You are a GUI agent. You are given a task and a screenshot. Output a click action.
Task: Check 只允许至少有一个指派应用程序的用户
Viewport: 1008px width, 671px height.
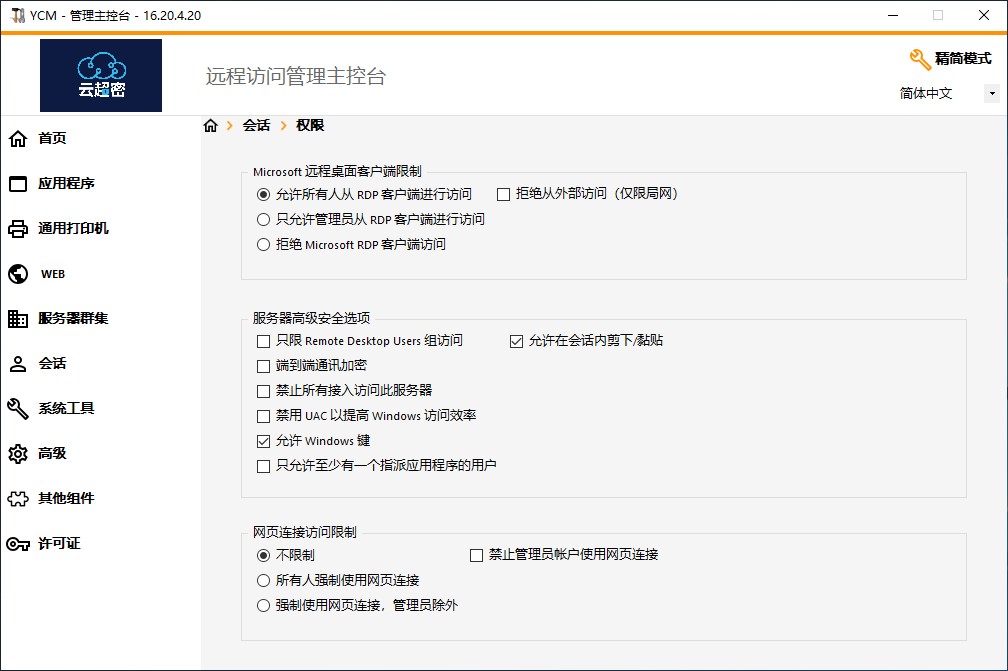point(263,467)
